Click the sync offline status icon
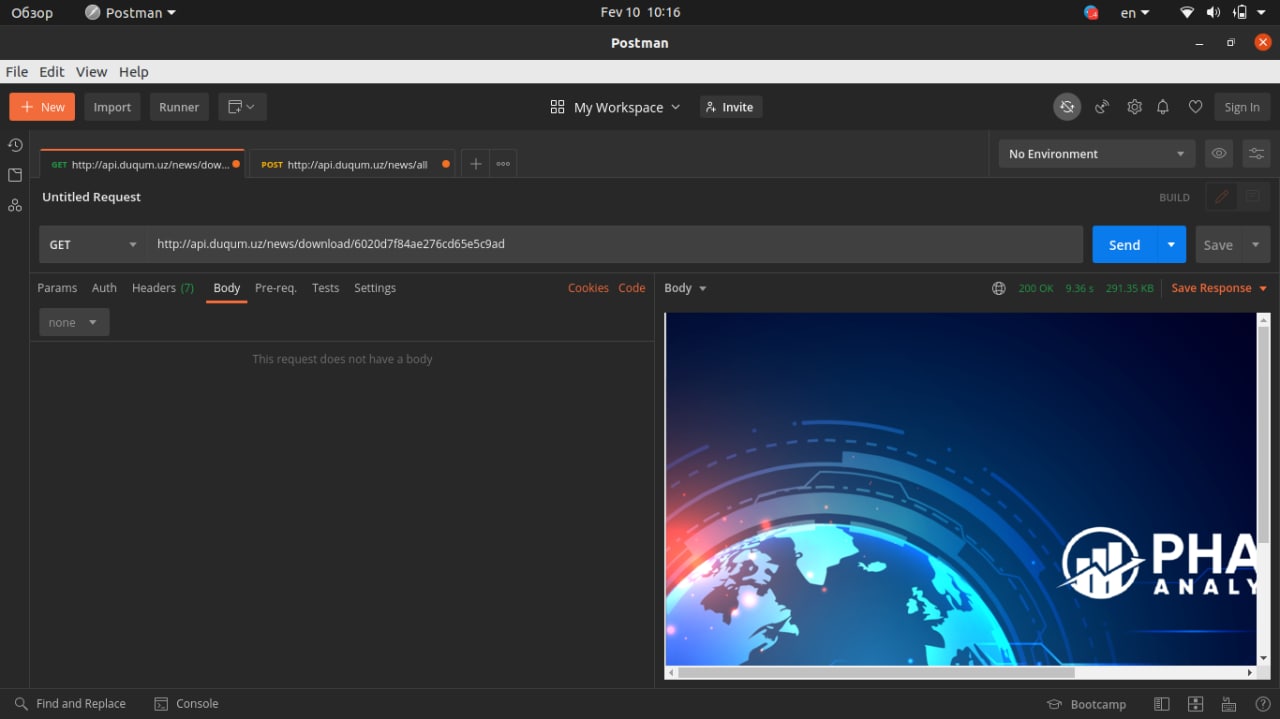1280x719 pixels. point(1067,107)
